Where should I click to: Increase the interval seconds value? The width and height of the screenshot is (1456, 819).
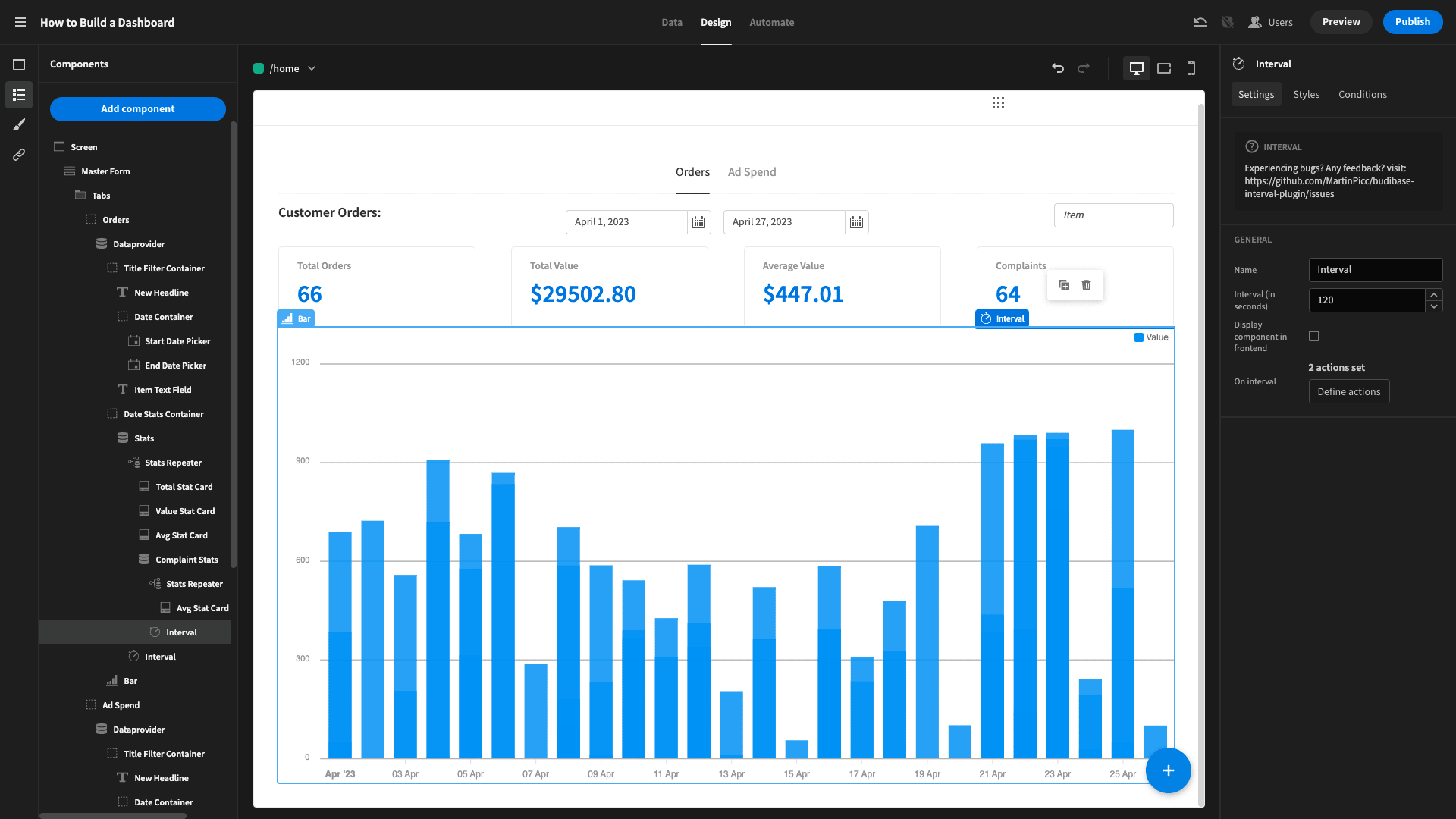click(1433, 294)
